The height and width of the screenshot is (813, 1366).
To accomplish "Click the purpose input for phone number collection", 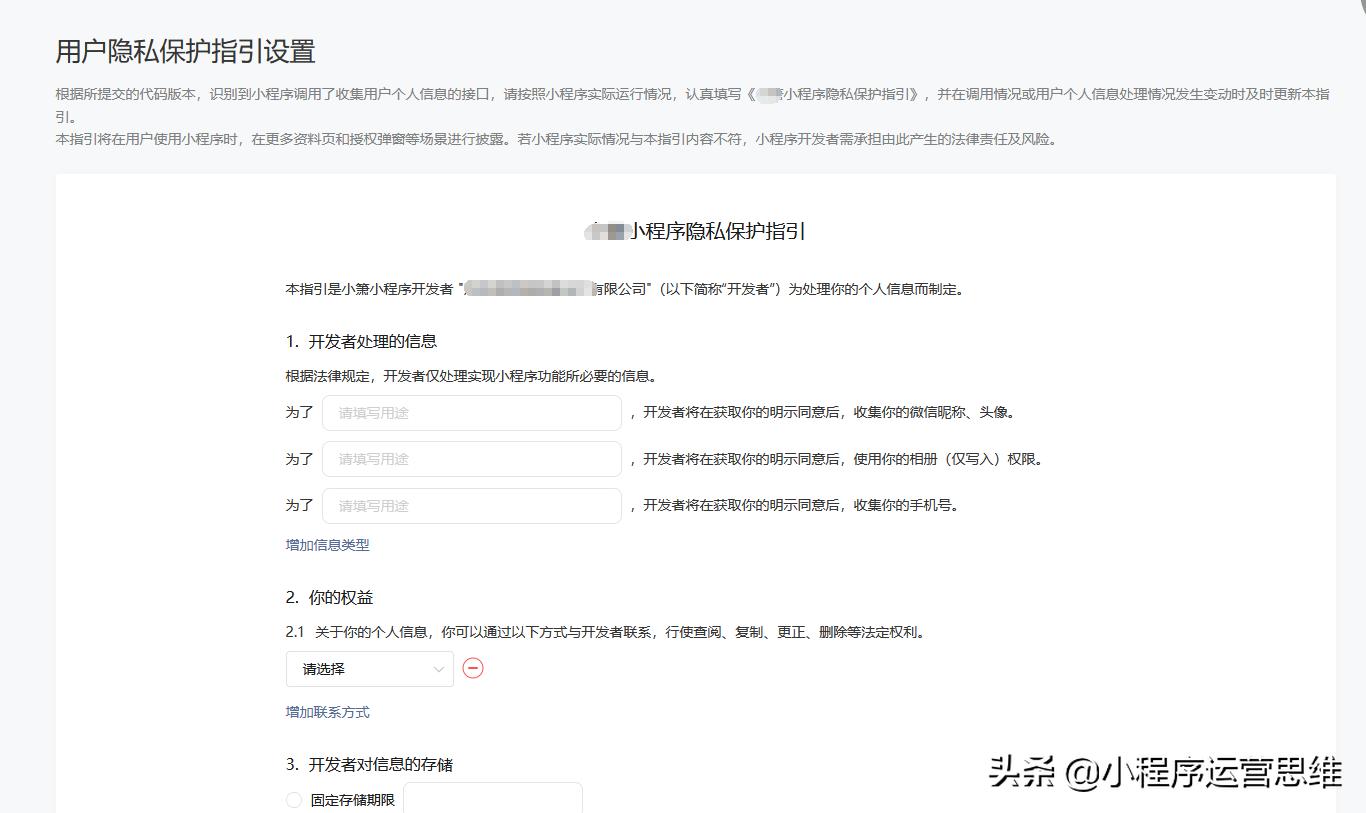I will (x=471, y=506).
